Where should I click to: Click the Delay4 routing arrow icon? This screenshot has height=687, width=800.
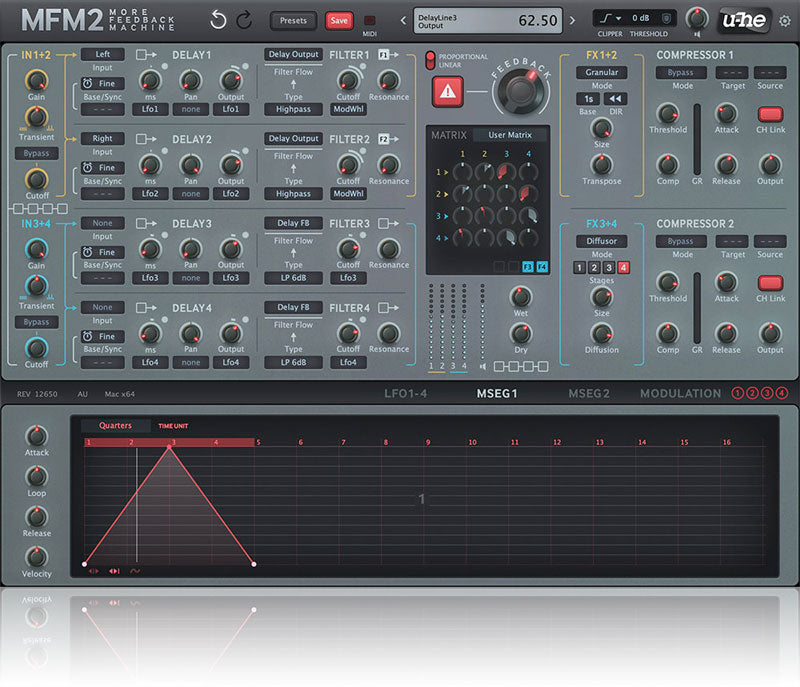(146, 308)
